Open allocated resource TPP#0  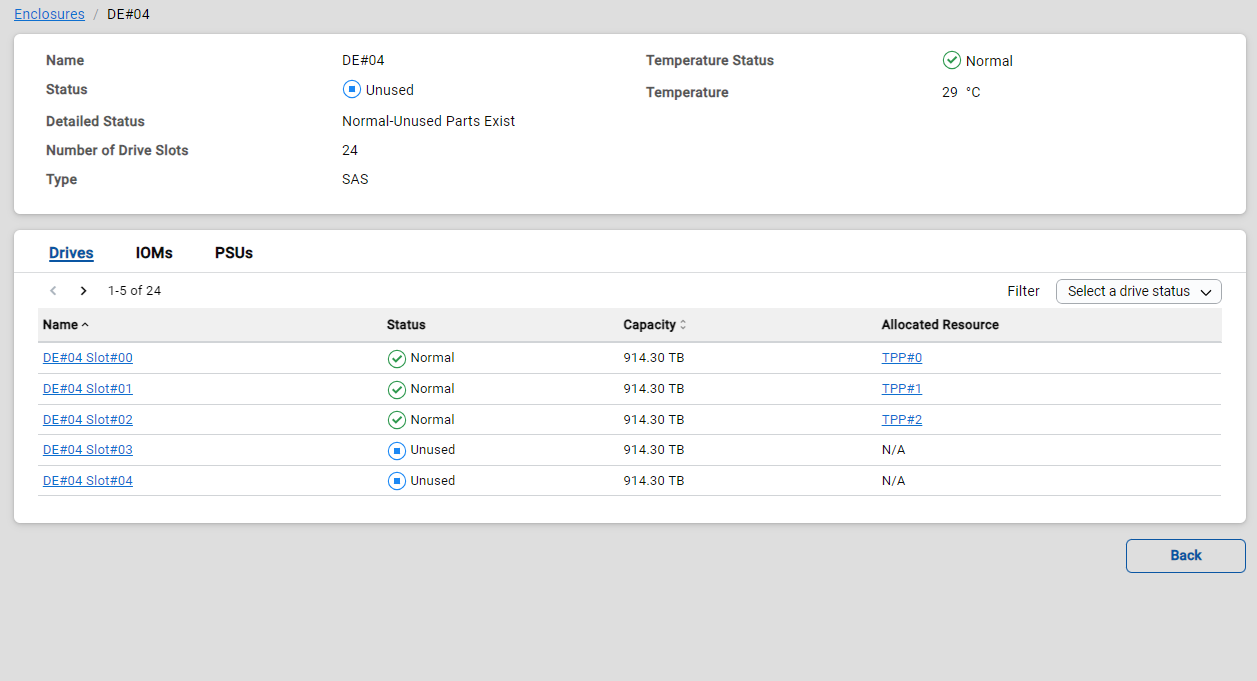click(901, 358)
